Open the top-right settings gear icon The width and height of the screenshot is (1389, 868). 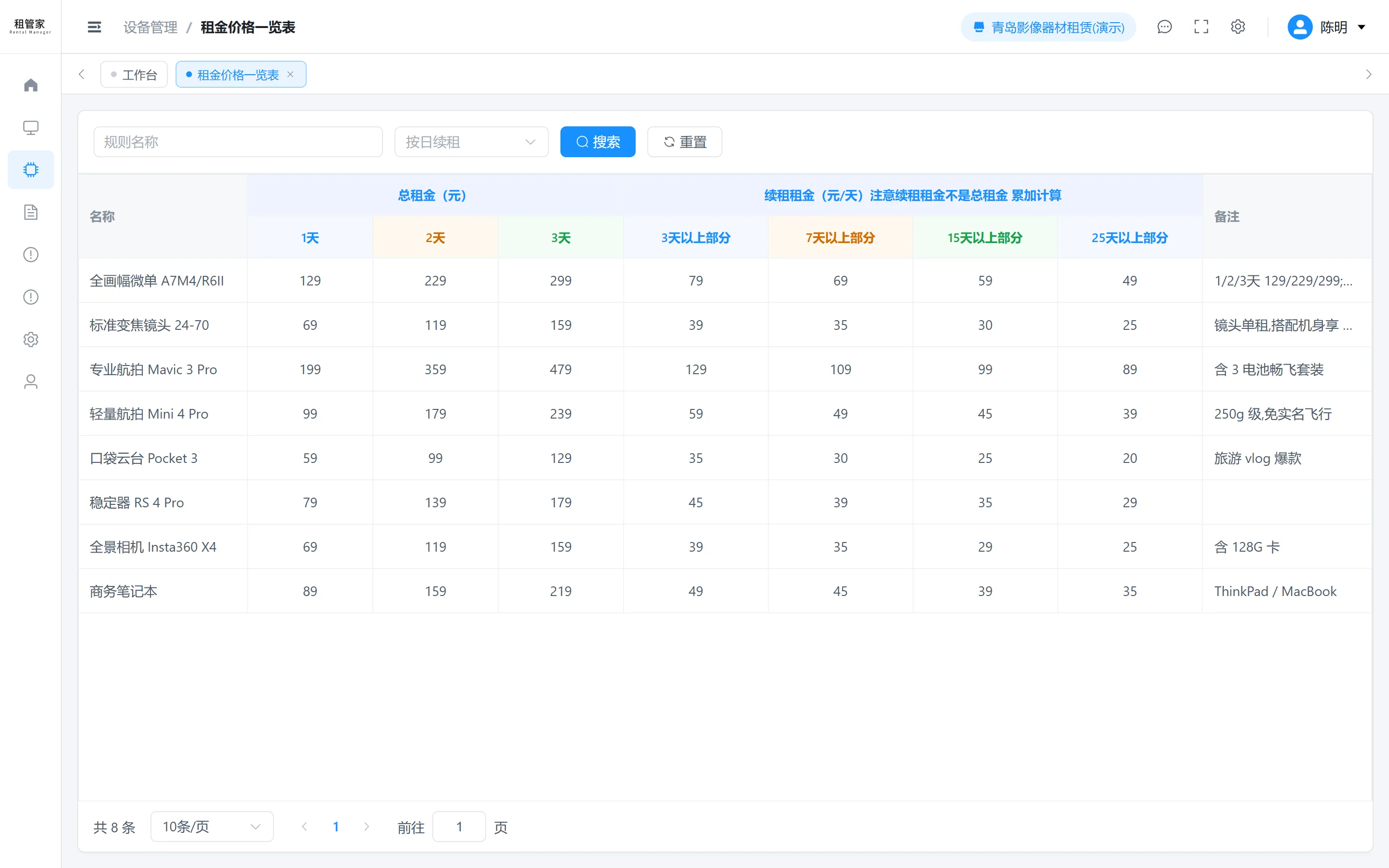(1238, 27)
